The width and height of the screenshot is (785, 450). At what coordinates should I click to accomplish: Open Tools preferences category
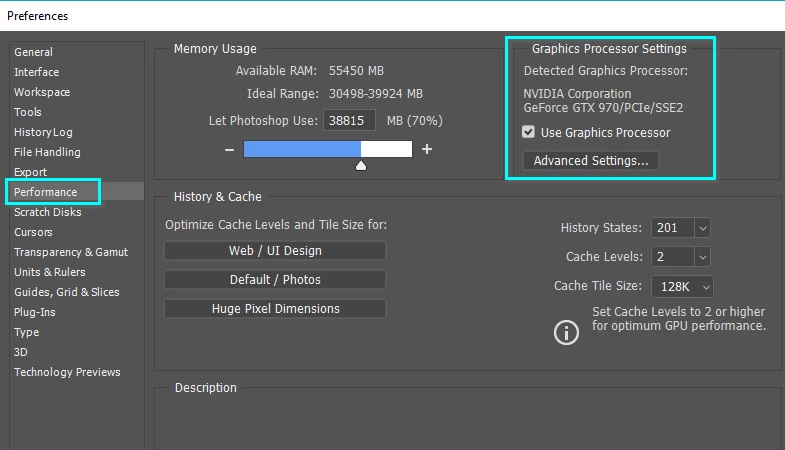(x=28, y=112)
